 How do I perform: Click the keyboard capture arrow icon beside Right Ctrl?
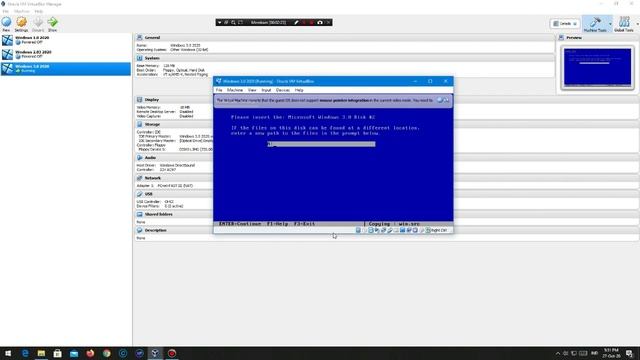tap(428, 230)
